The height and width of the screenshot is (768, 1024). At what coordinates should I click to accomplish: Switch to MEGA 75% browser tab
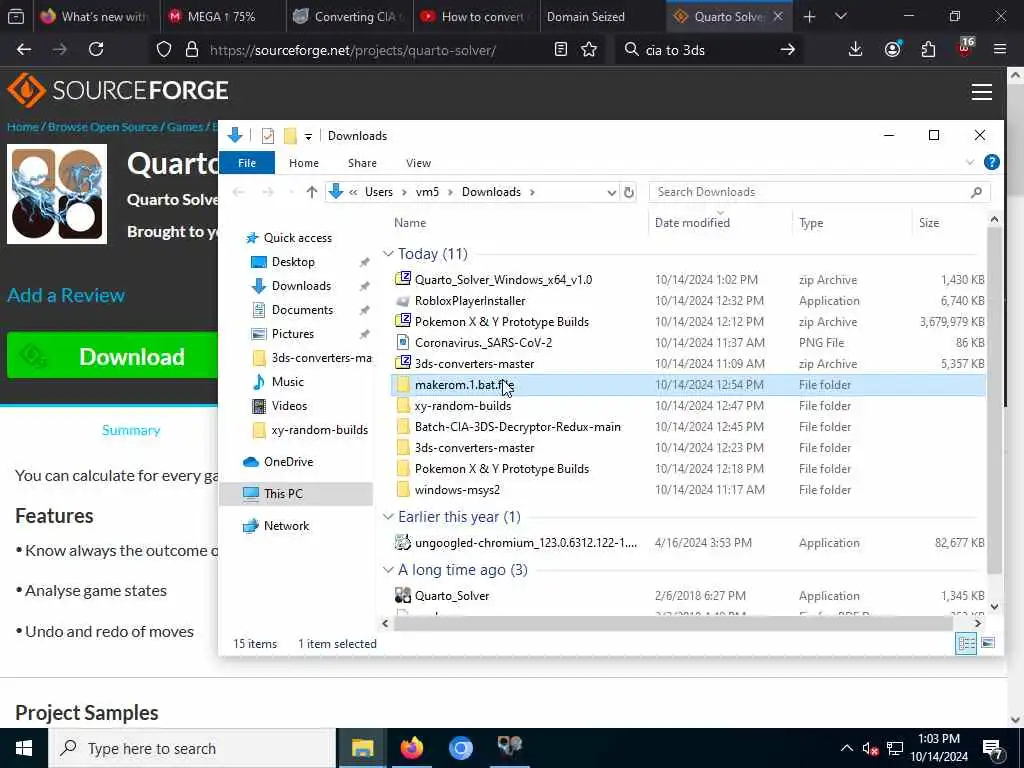coord(223,17)
